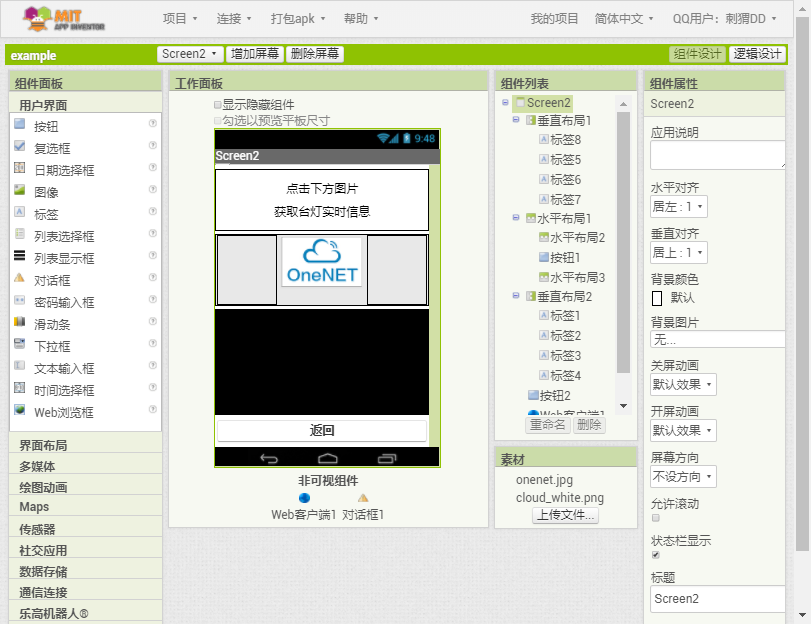Open the 屏幕方向 dropdown
The width and height of the screenshot is (811, 624).
pos(683,477)
